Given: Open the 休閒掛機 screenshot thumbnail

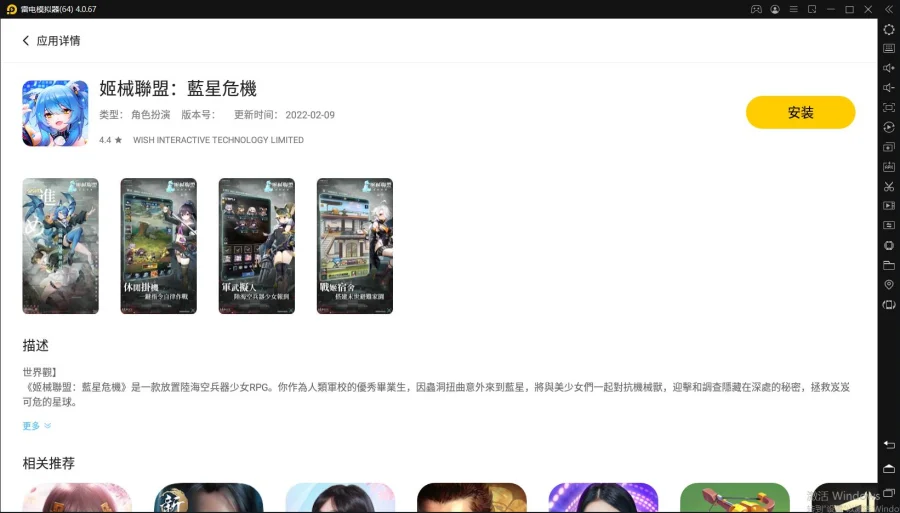Looking at the screenshot, I should (158, 246).
